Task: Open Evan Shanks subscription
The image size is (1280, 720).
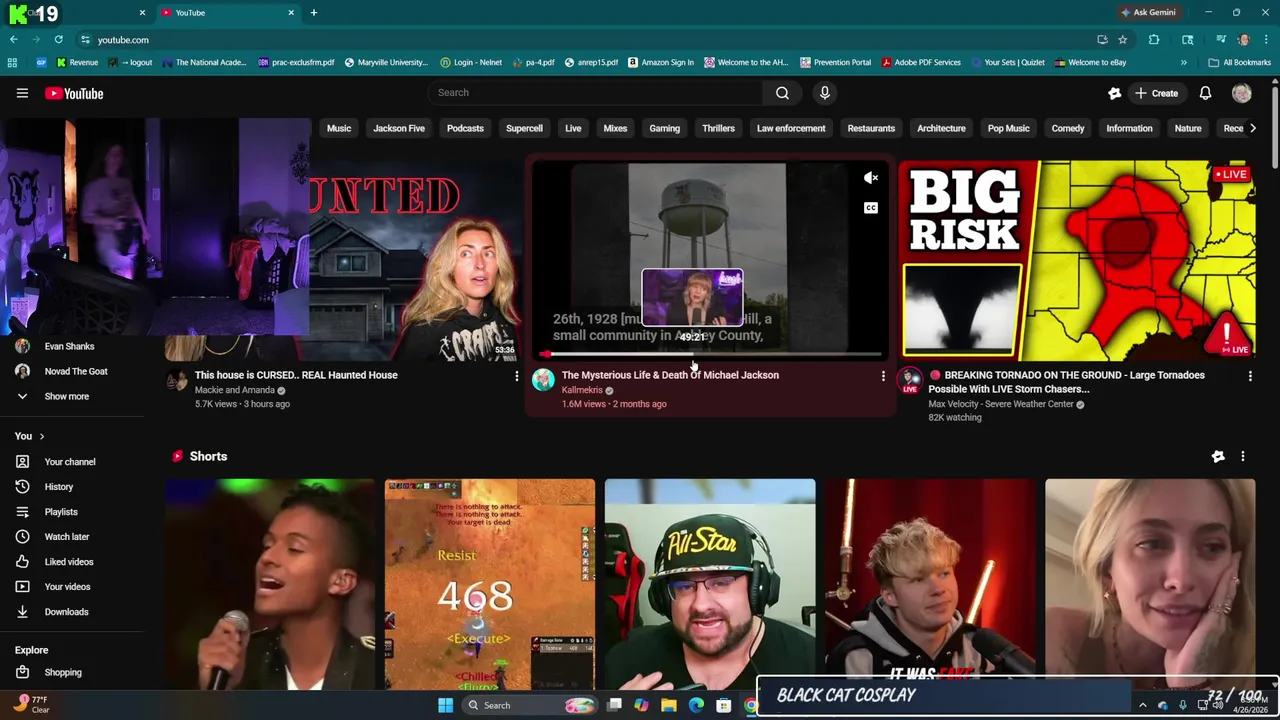Action: tap(70, 346)
